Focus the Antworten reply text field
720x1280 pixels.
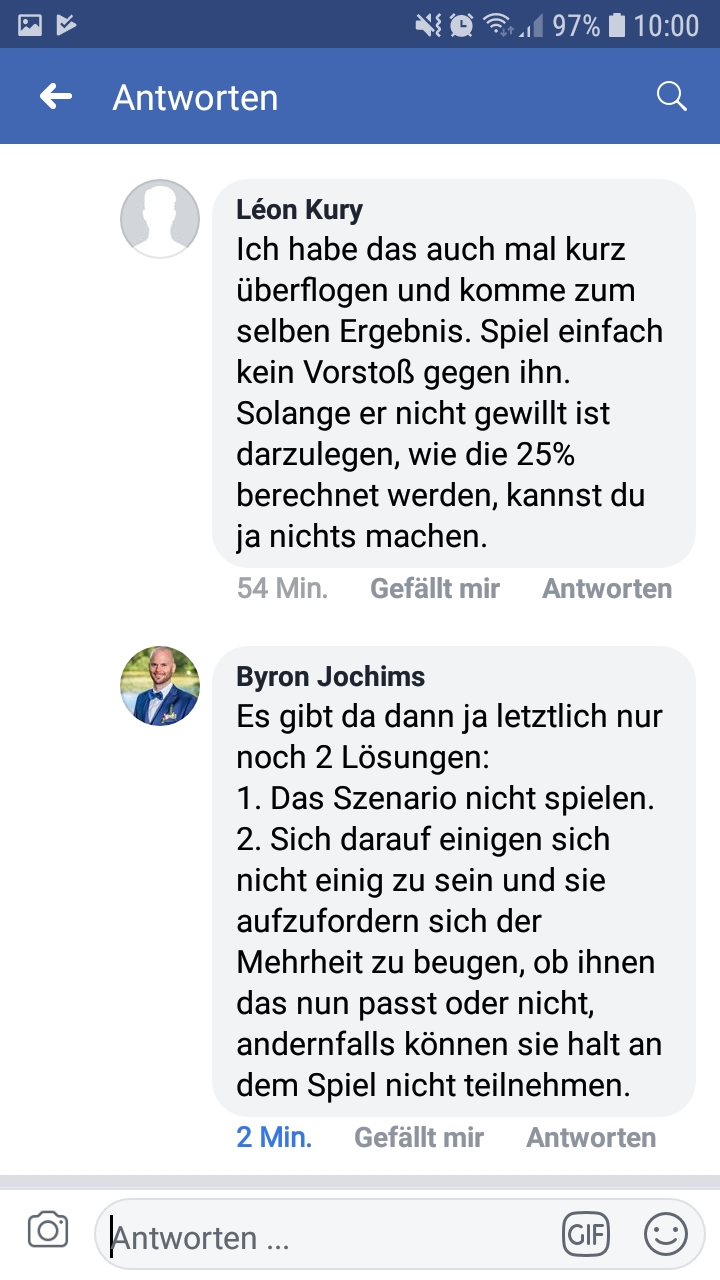tap(330, 1237)
